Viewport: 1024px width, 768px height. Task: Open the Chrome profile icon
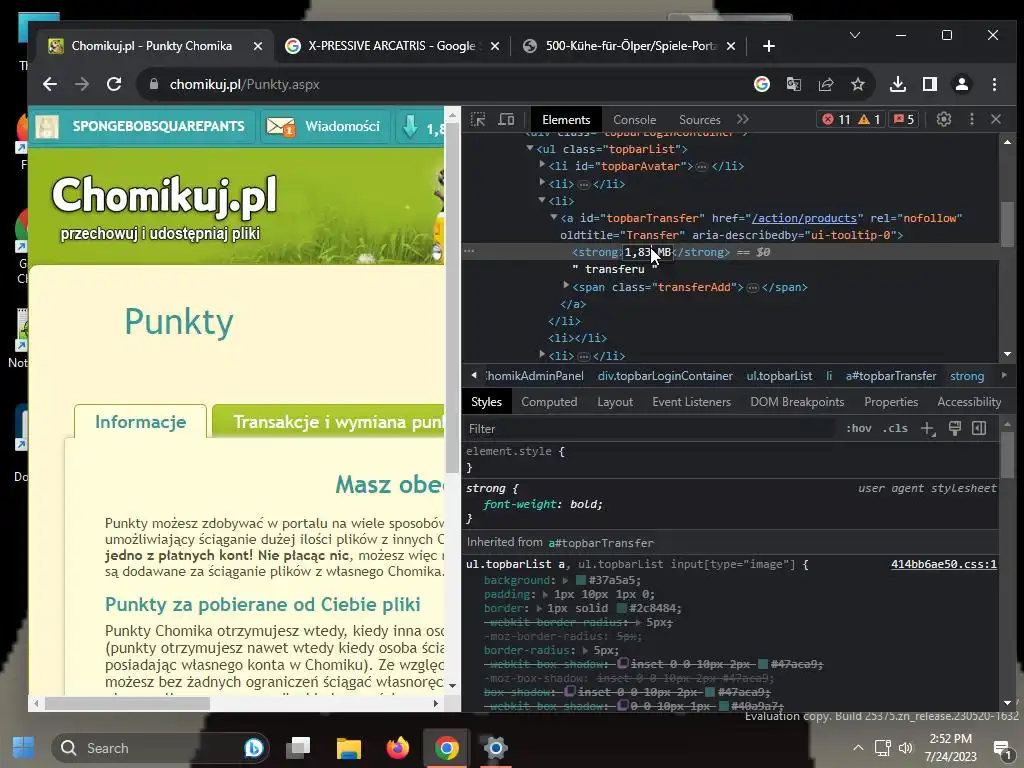(x=962, y=84)
